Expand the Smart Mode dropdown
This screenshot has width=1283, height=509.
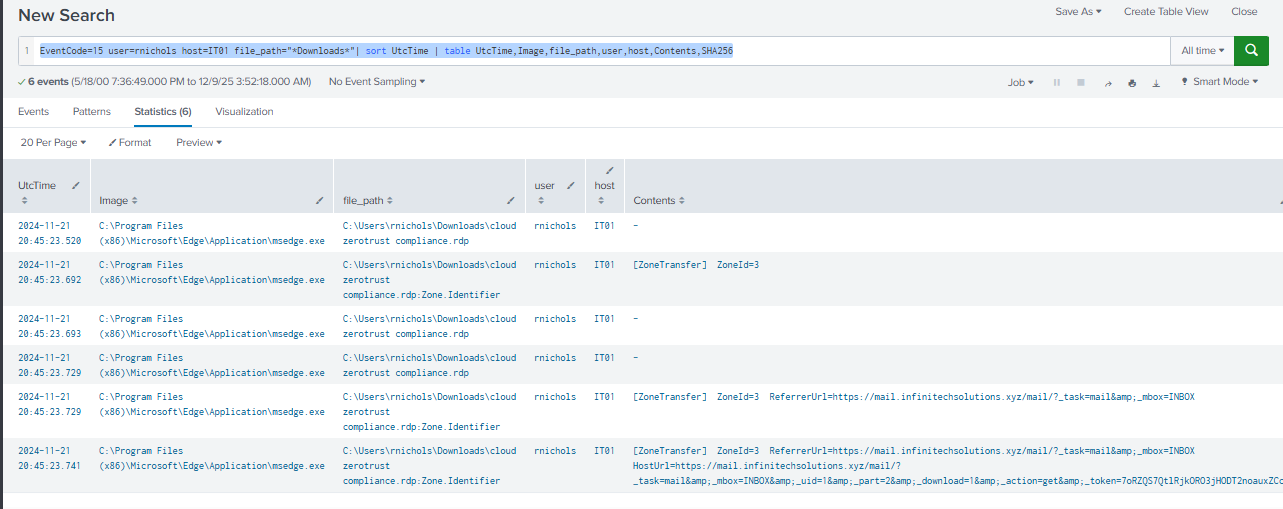point(1220,82)
